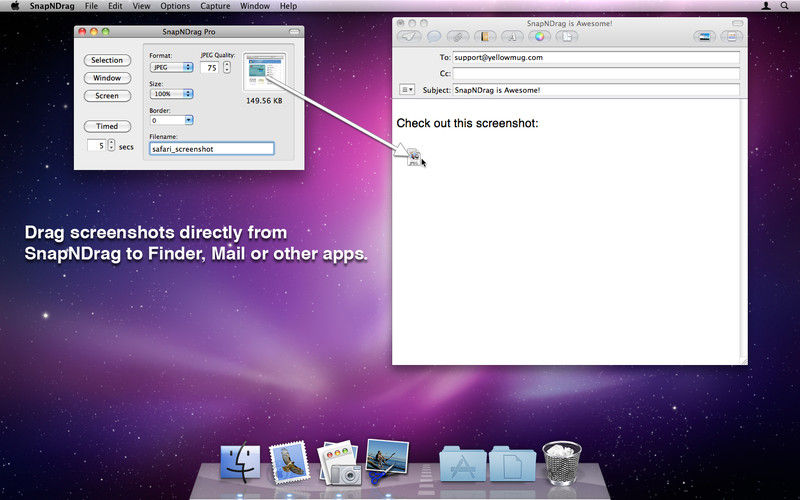The image size is (800, 500).
Task: Click the Filename field with safari_screenshot
Action: [x=212, y=148]
